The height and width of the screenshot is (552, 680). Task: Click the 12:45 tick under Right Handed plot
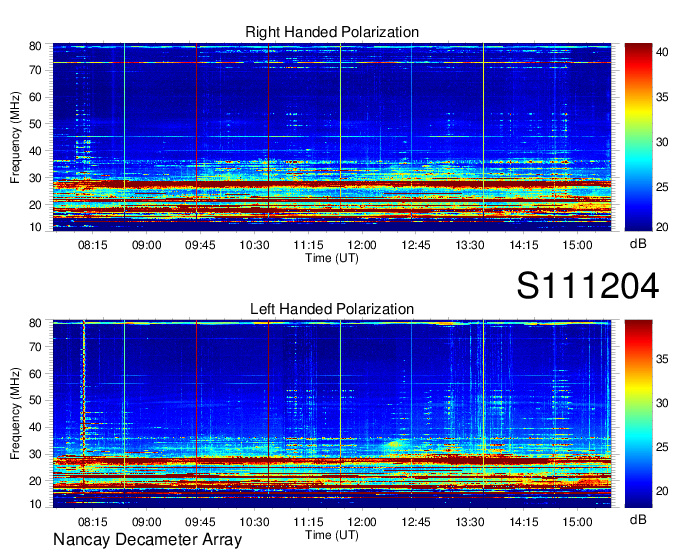[x=416, y=245]
